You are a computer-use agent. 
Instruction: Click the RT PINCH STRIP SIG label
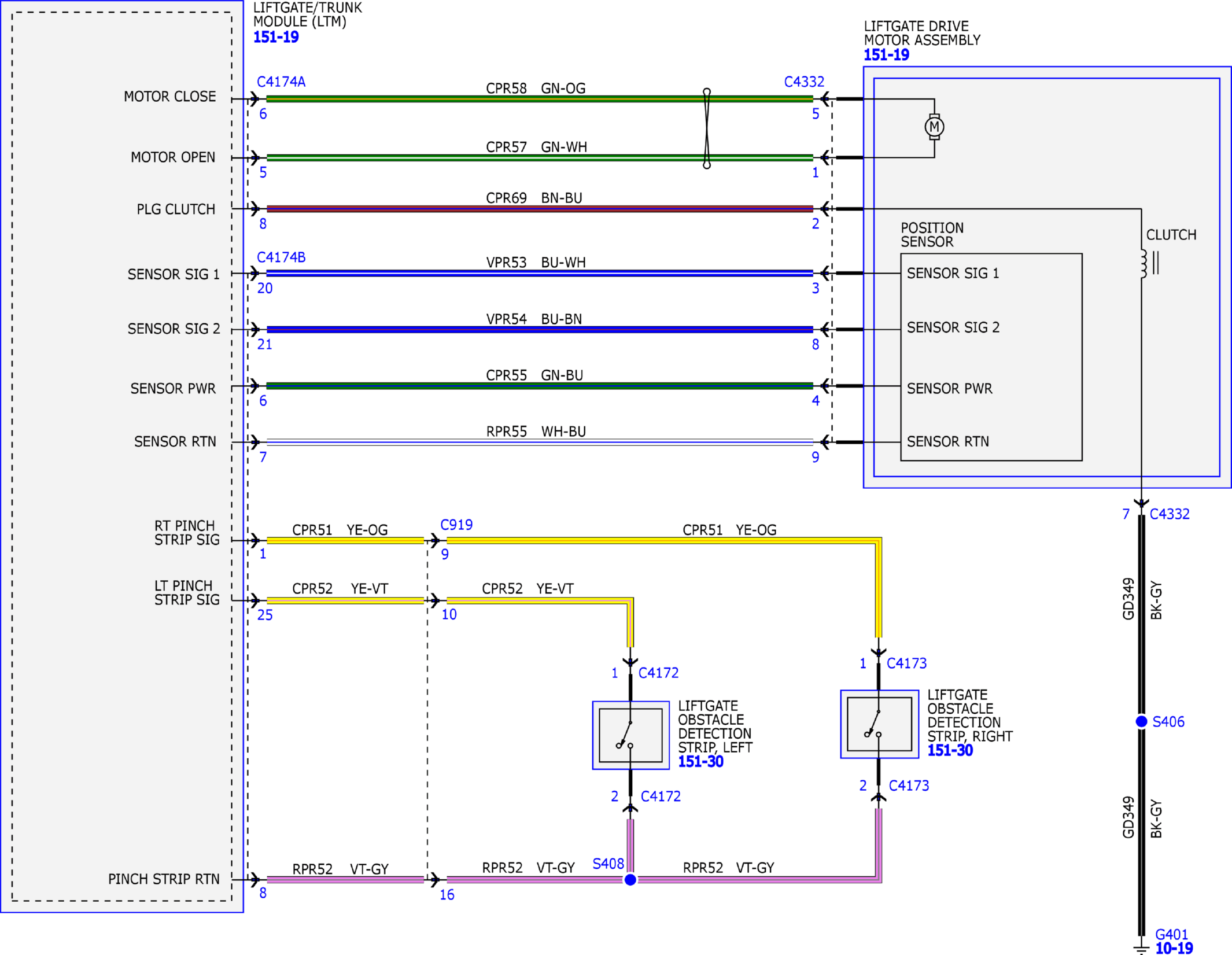coord(187,533)
